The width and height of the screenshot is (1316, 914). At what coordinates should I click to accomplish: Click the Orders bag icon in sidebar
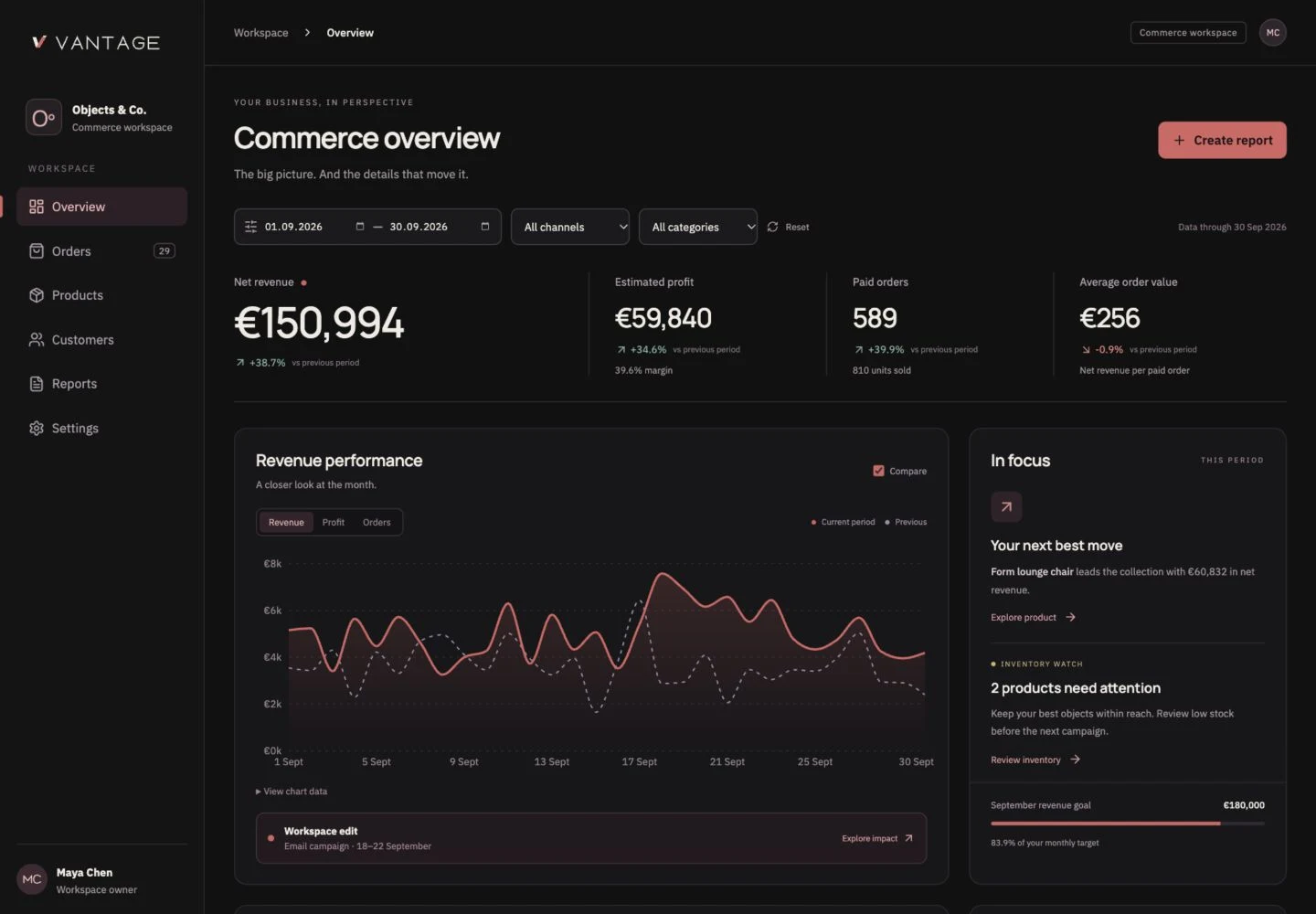click(37, 251)
